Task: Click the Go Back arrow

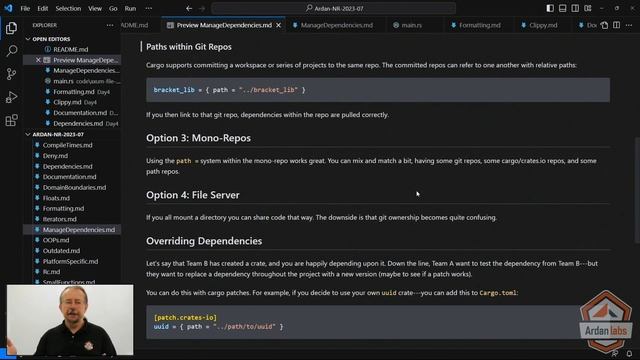Action: (x=189, y=8)
